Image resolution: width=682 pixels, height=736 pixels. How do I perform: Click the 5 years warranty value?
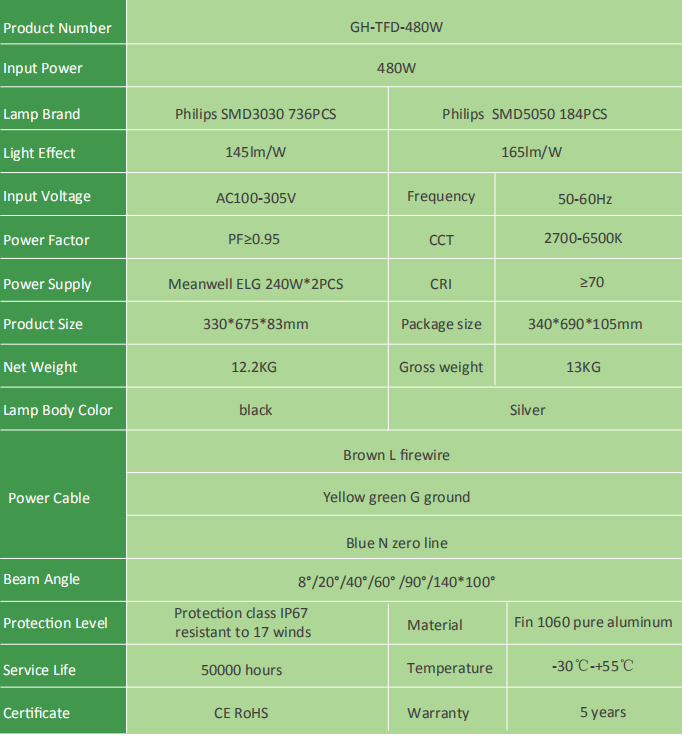click(x=595, y=710)
